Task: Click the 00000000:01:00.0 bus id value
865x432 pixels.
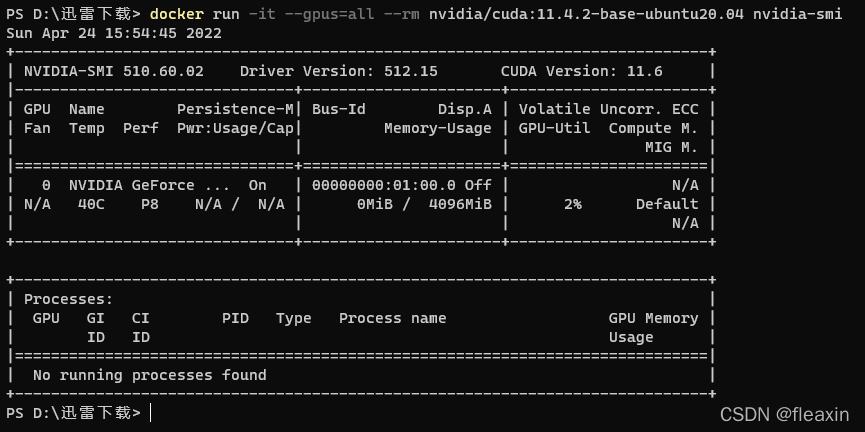Action: (383, 185)
